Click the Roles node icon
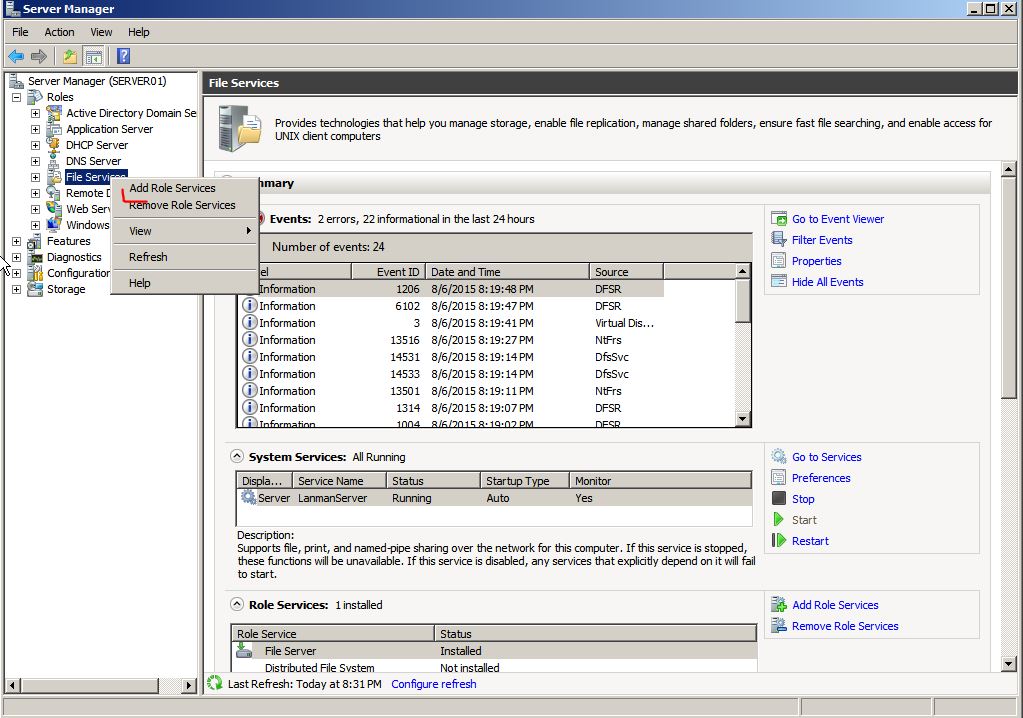The height and width of the screenshot is (718, 1023). click(x=35, y=97)
